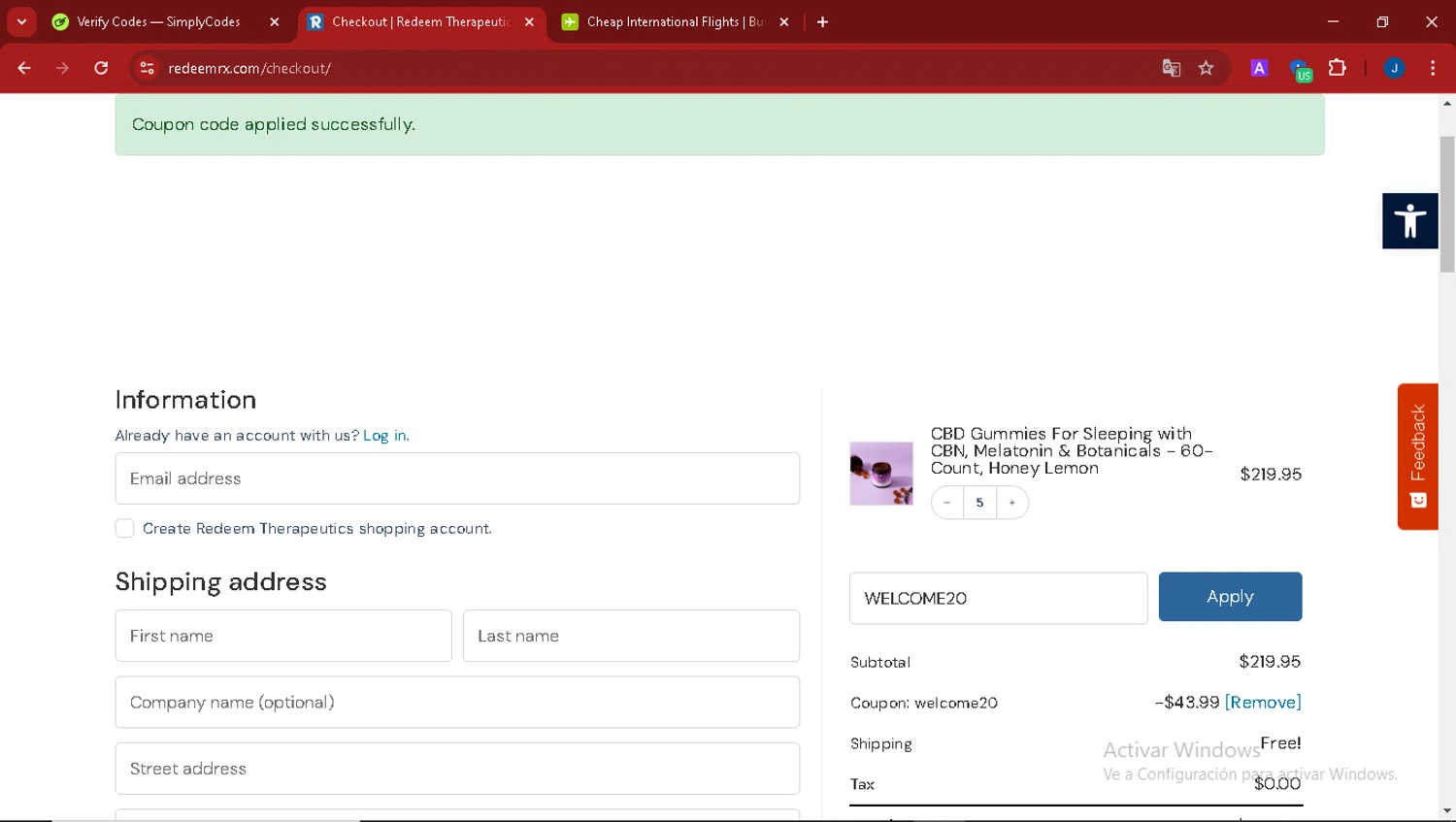The image size is (1456, 822).
Task: Open Chrome's three-dot menu
Action: [x=1433, y=68]
